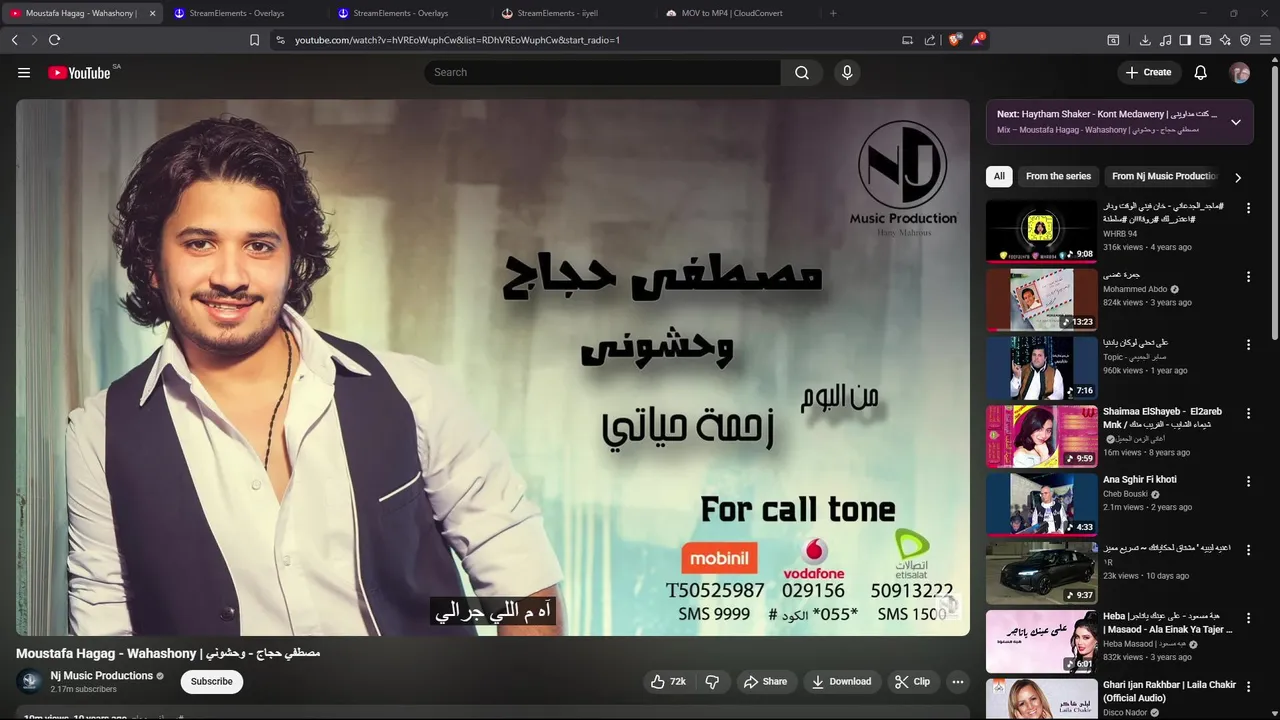The image size is (1280, 720).
Task: Go back with browser back arrow
Action: (x=14, y=40)
